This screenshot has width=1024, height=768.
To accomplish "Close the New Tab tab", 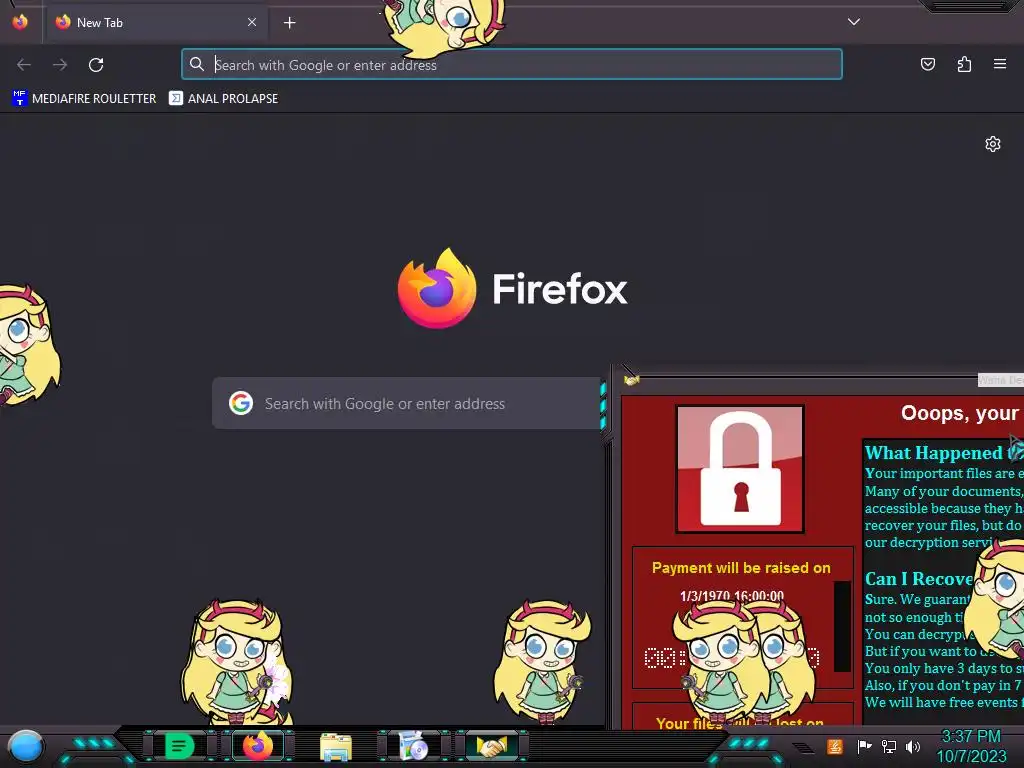I will (x=251, y=22).
